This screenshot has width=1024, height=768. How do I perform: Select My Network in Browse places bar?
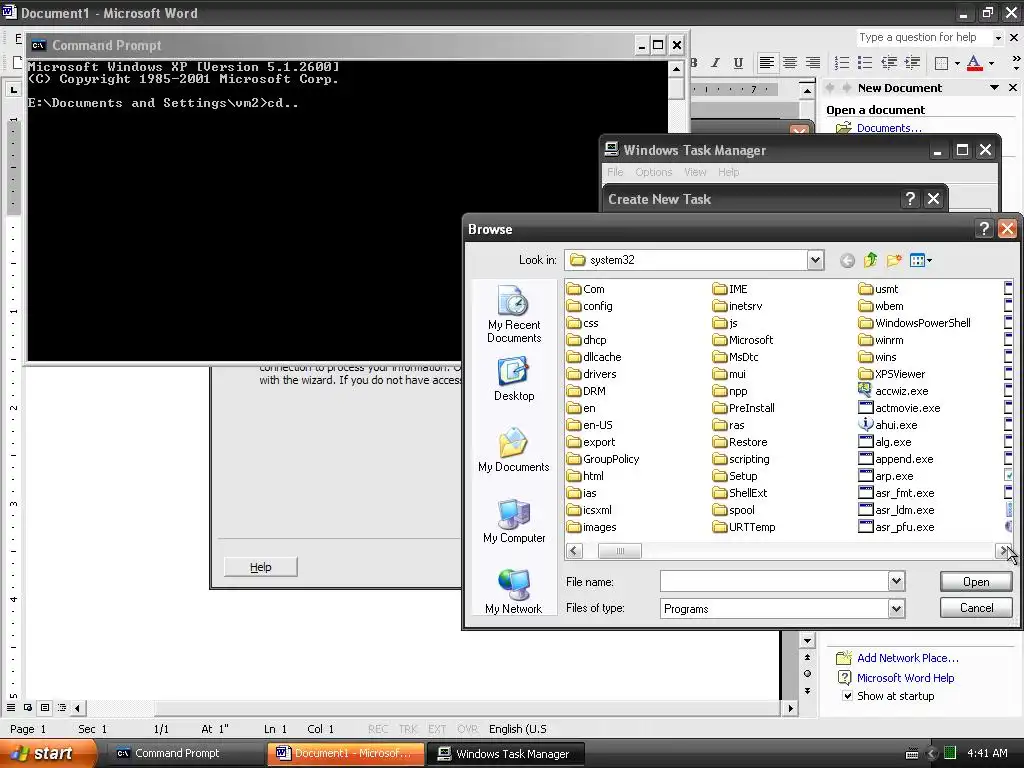[x=514, y=592]
